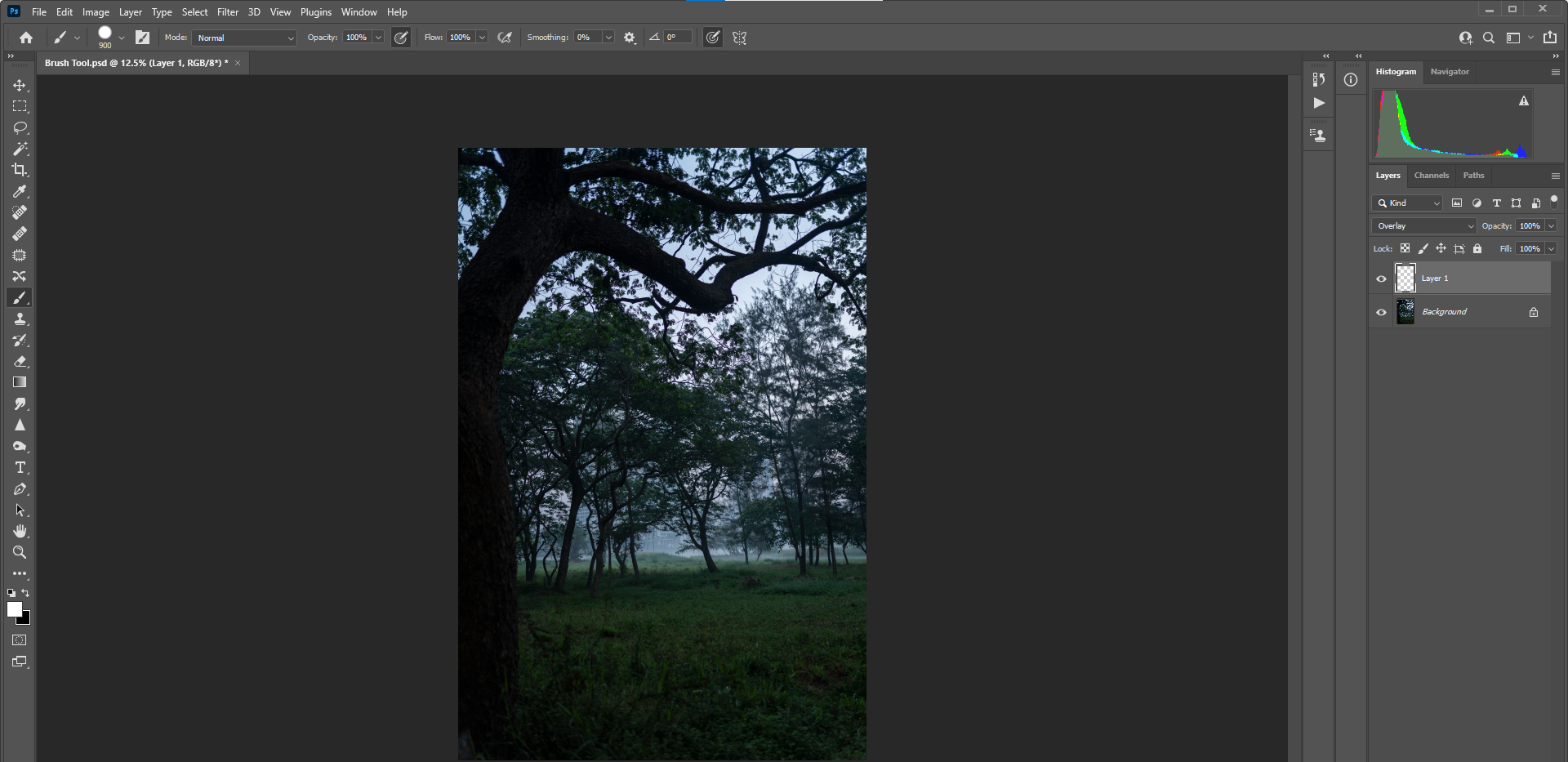Choose the Eraser tool
Screen dimensions: 1568x762
[20, 361]
